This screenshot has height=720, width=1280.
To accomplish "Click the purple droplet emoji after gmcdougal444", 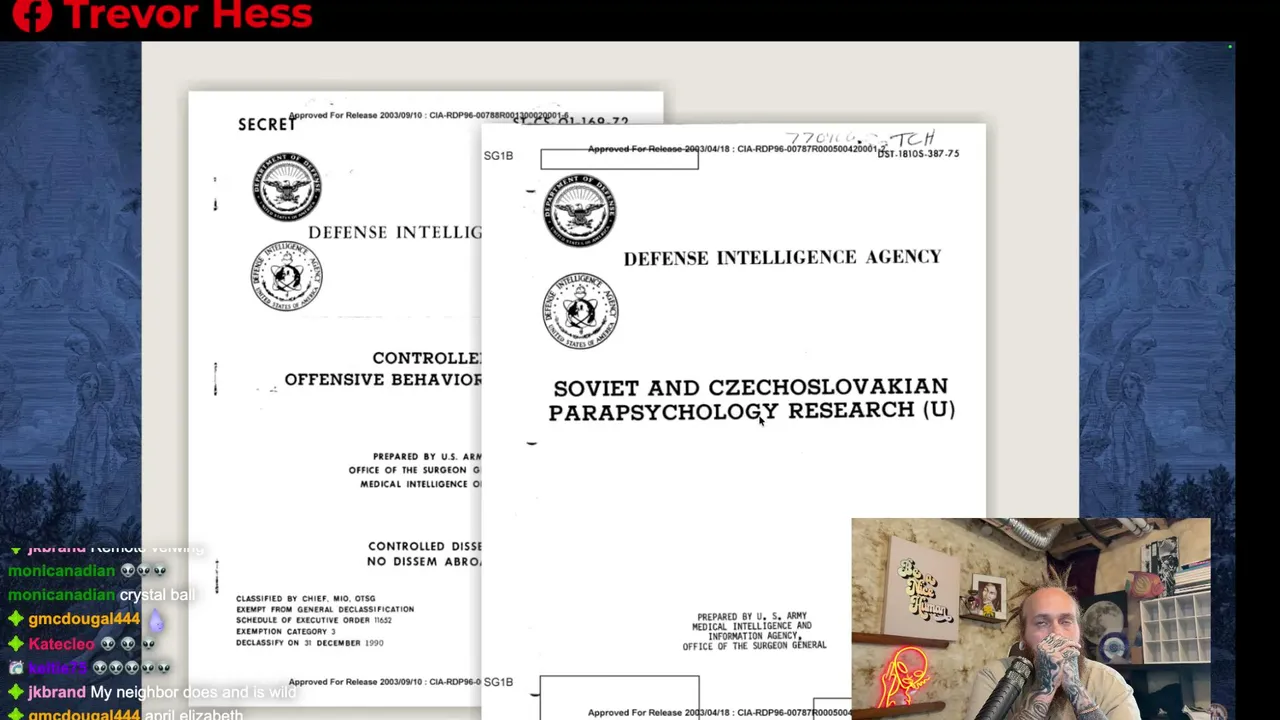I will 155,620.
